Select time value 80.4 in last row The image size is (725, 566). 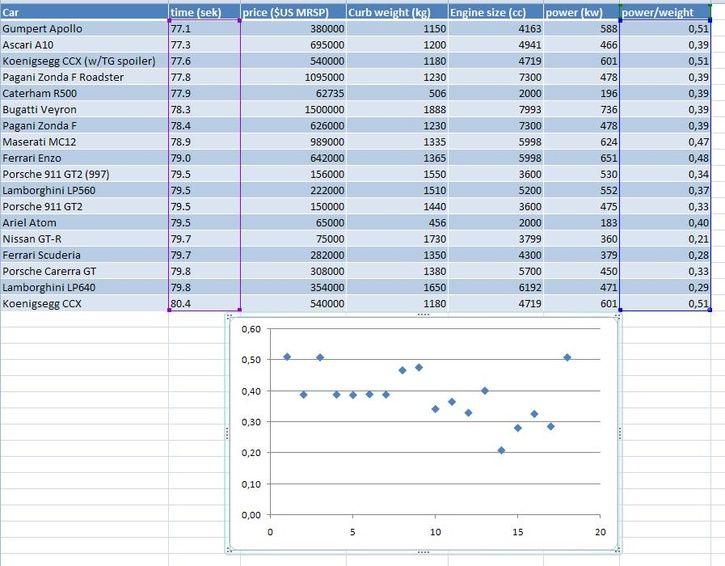pyautogui.click(x=204, y=304)
